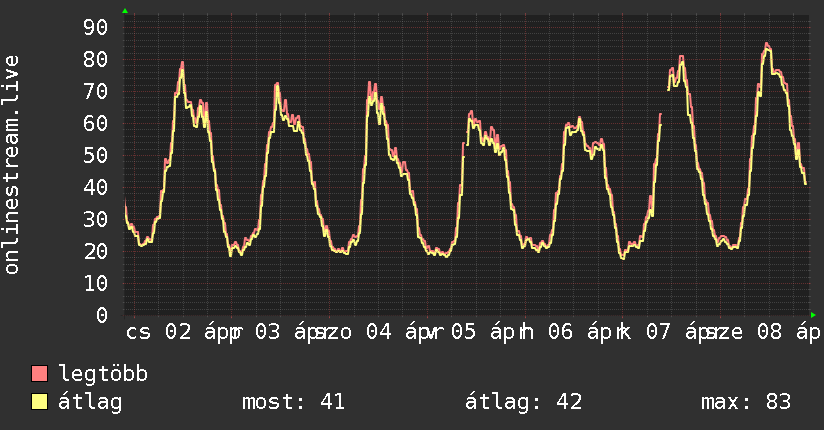The image size is (824, 430).
Task: Click the 30 y-axis label
Action: pos(95,219)
